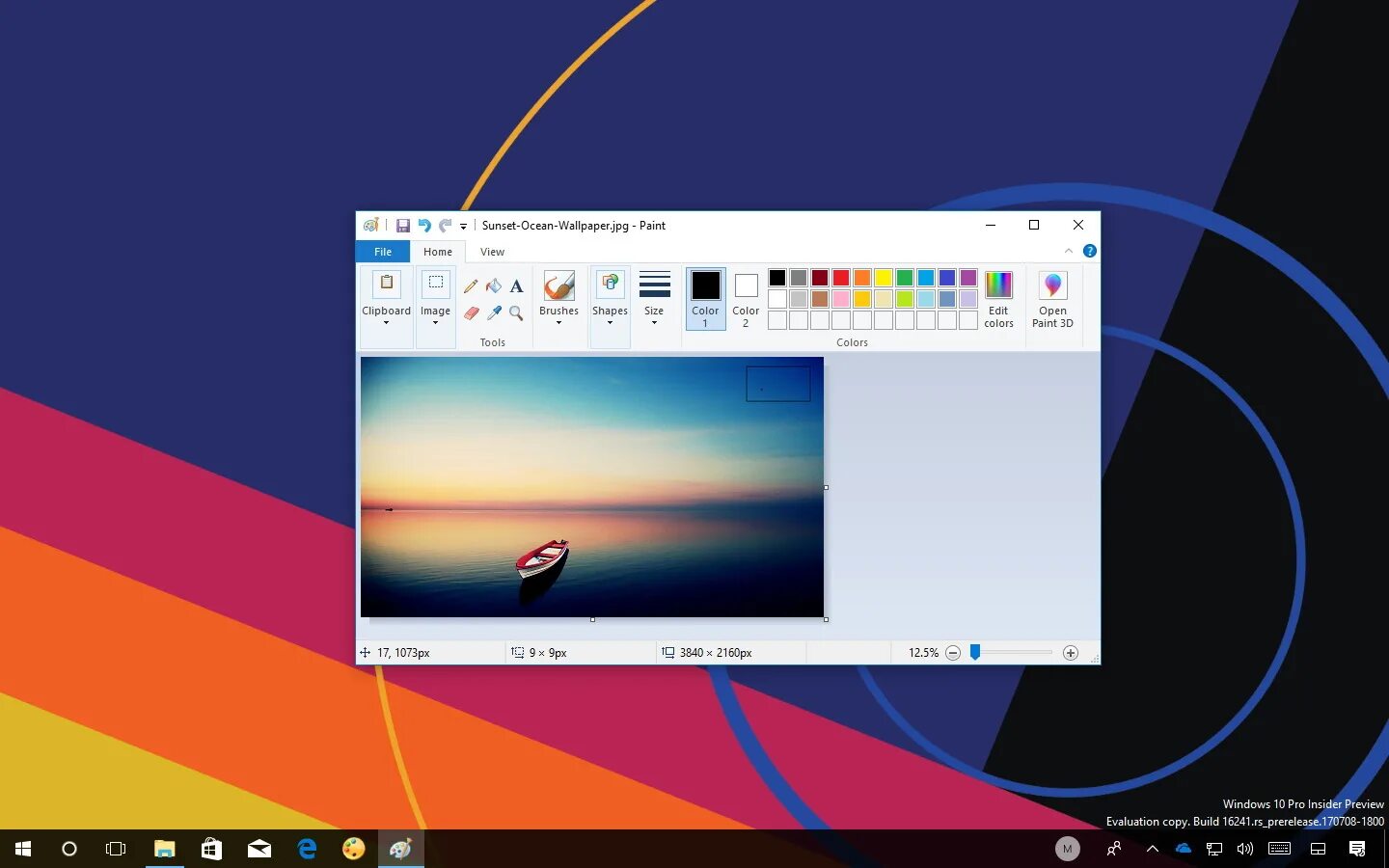Click the network icon in the system tray
Screen dimensions: 1389x868
1214,849
